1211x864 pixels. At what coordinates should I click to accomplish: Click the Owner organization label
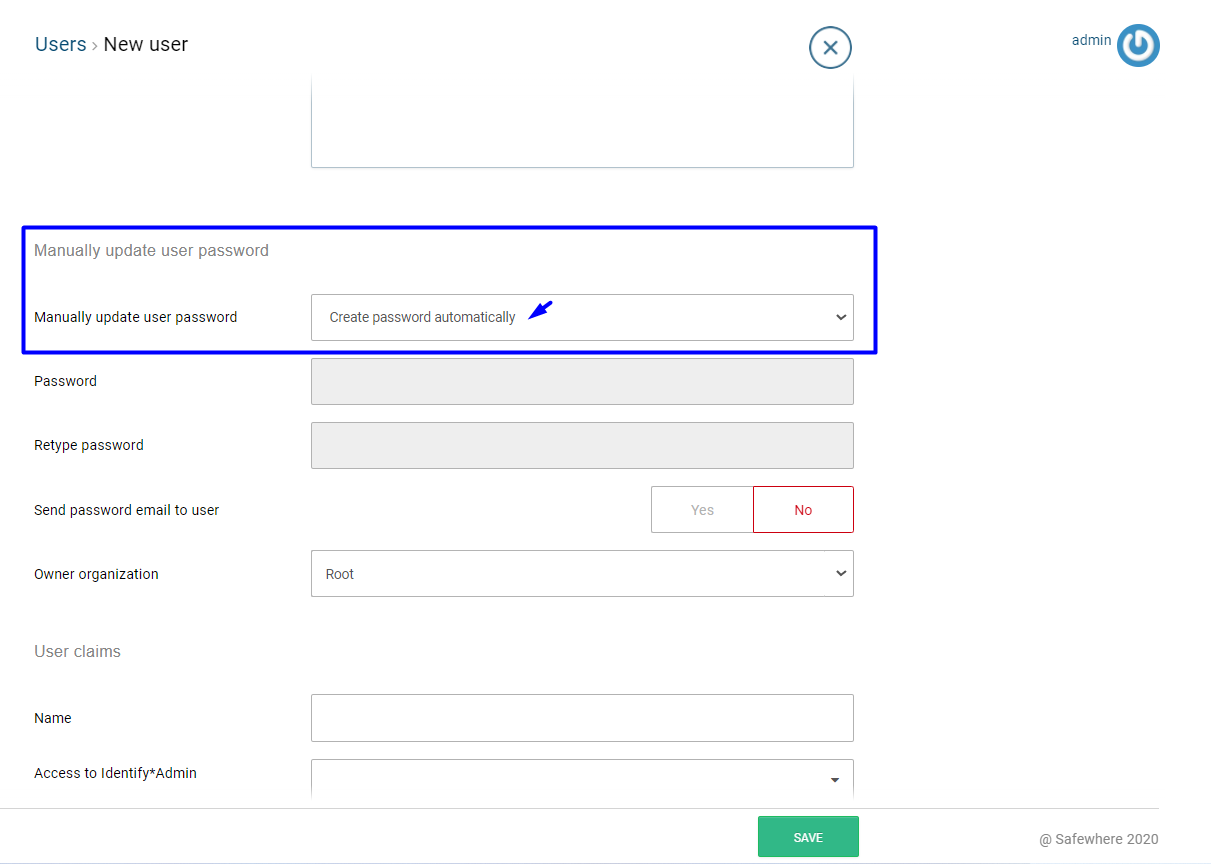96,574
